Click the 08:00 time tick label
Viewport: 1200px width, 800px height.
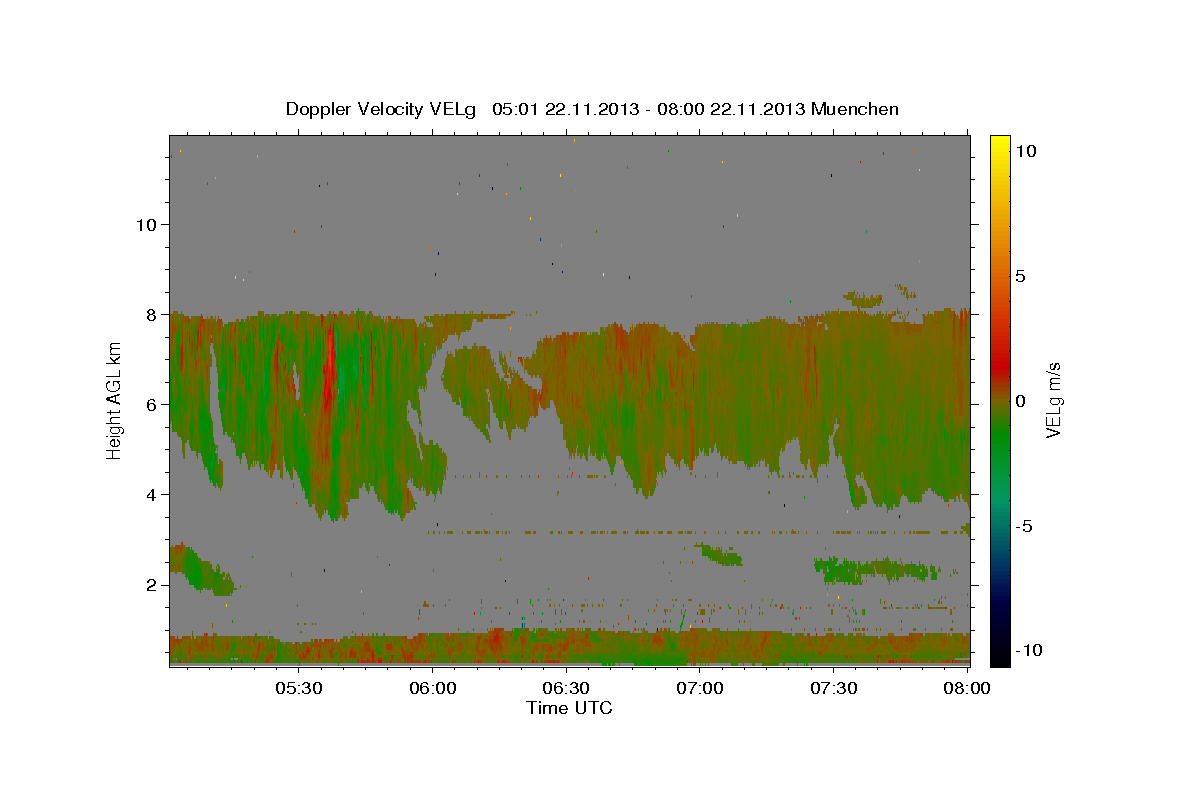click(x=967, y=688)
